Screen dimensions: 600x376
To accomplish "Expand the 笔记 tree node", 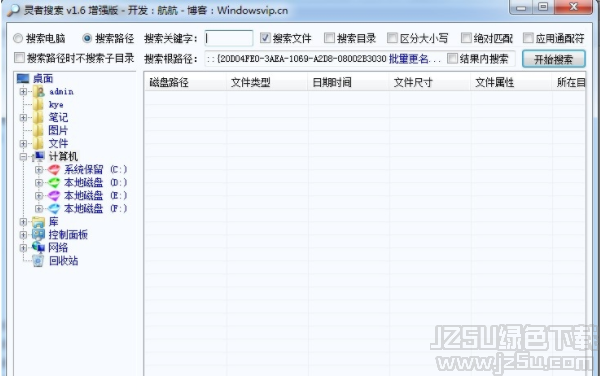I will click(23, 117).
